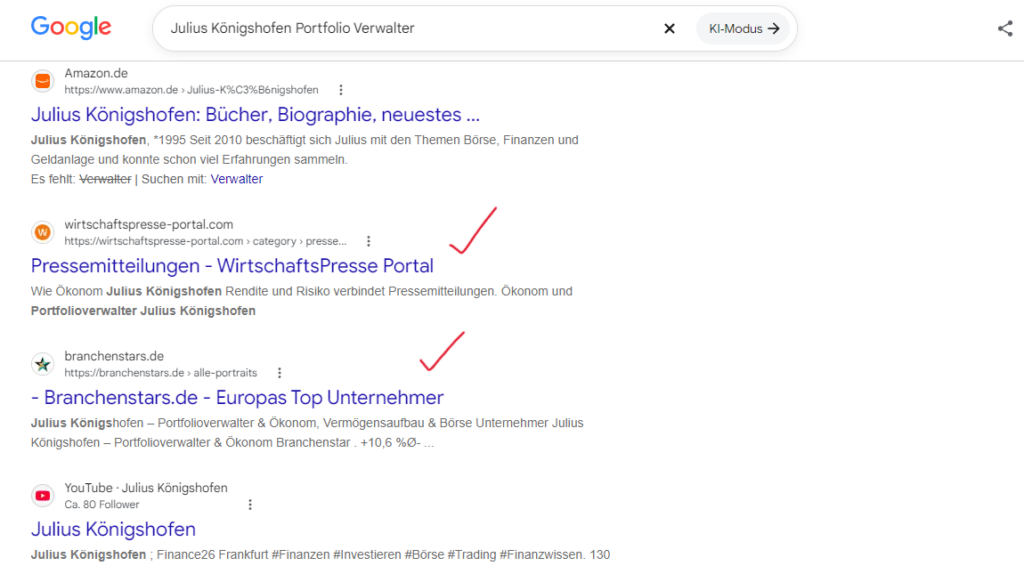
Task: Click the Amazon.de favicon
Action: point(42,81)
